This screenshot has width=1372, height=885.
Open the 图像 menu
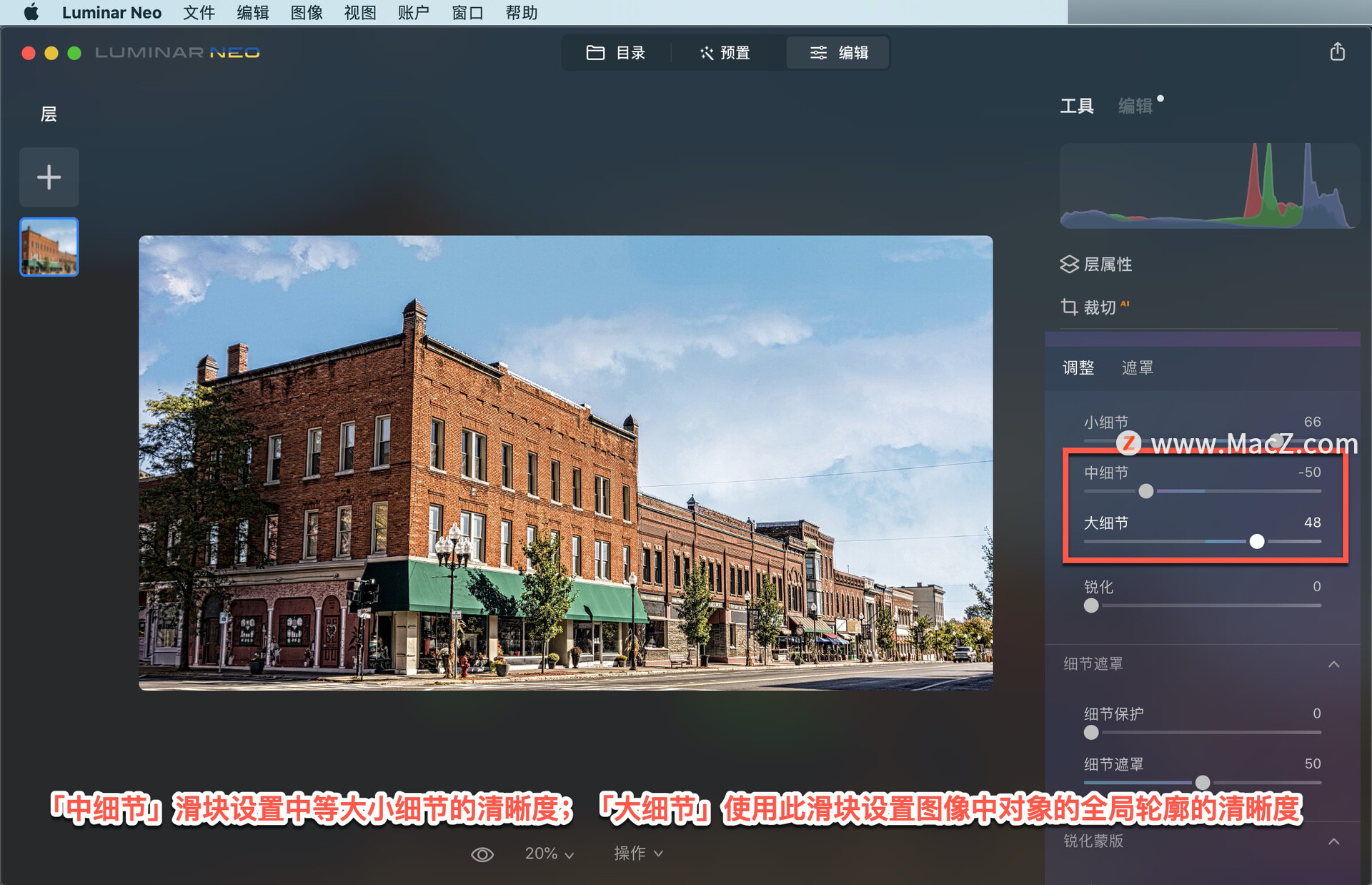pos(307,12)
